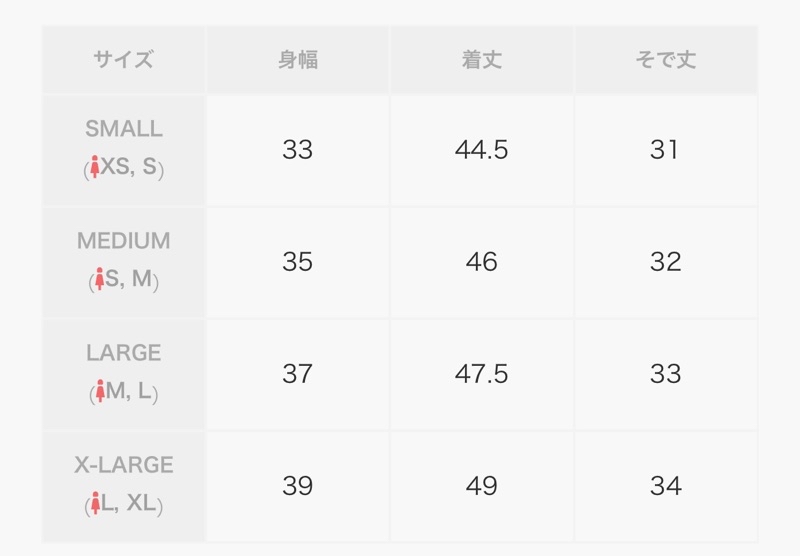Screen dimensions: 800x556
Task: Click the 44.5 length value cell
Action: tap(482, 150)
